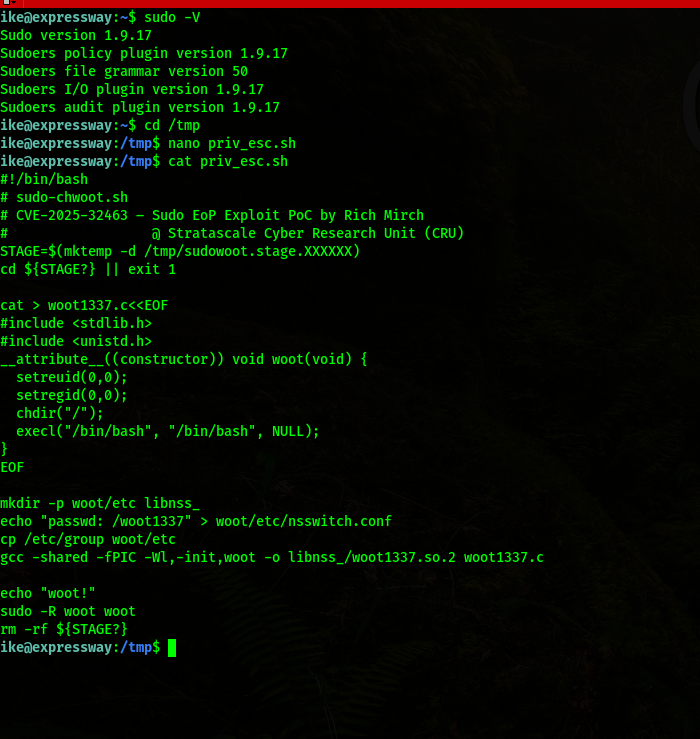Select the 'Sudo version 1.9.17' output line
The image size is (700, 739).
(76, 35)
